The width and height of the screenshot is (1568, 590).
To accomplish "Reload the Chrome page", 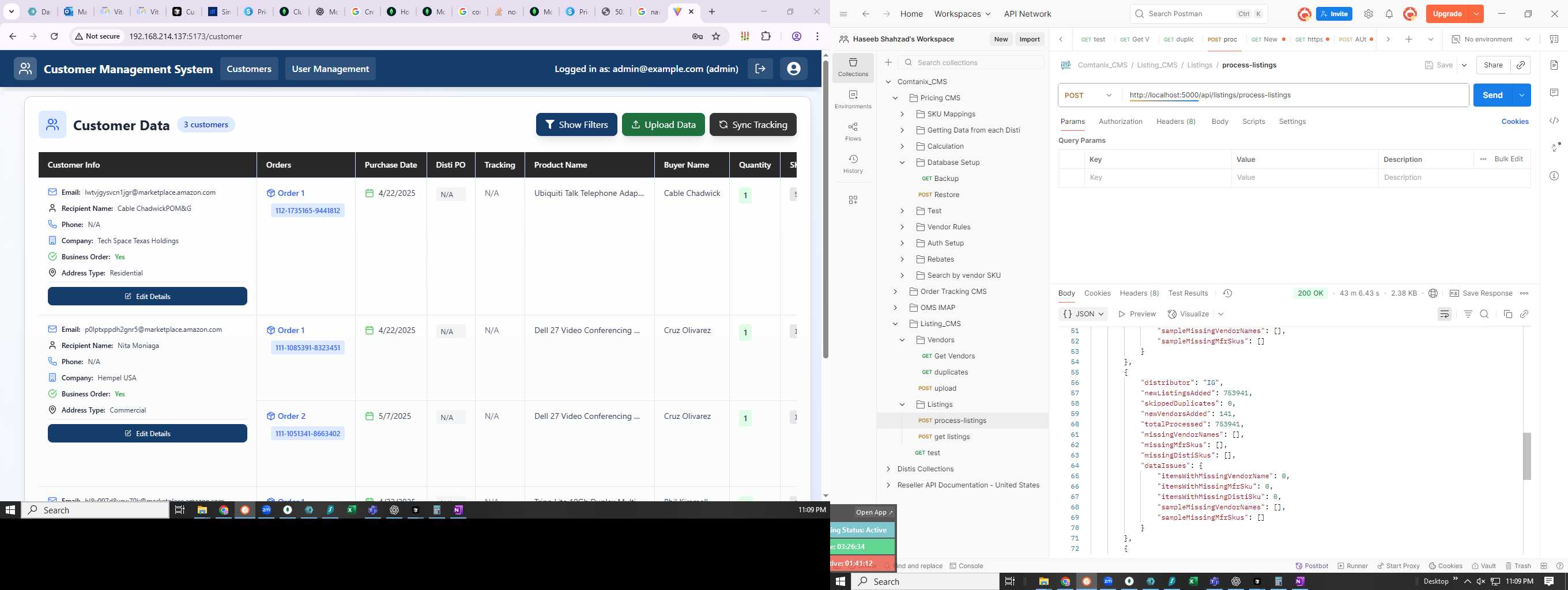I will 54,36.
